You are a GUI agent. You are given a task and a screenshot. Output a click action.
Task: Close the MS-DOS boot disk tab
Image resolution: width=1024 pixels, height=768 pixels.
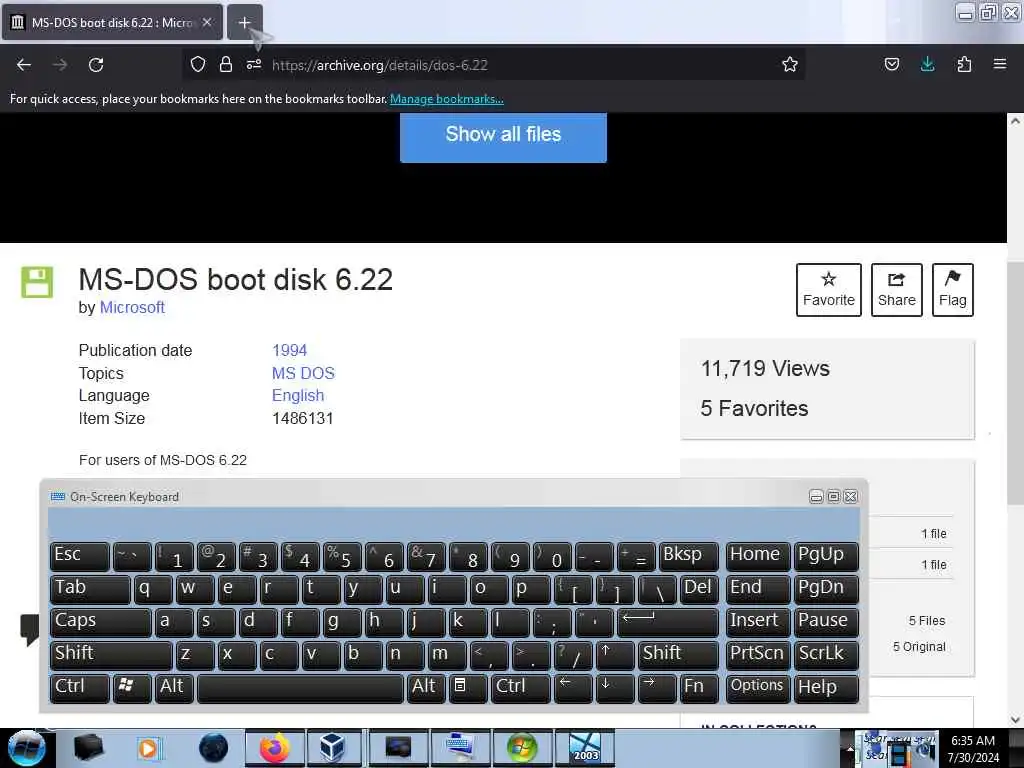207,22
